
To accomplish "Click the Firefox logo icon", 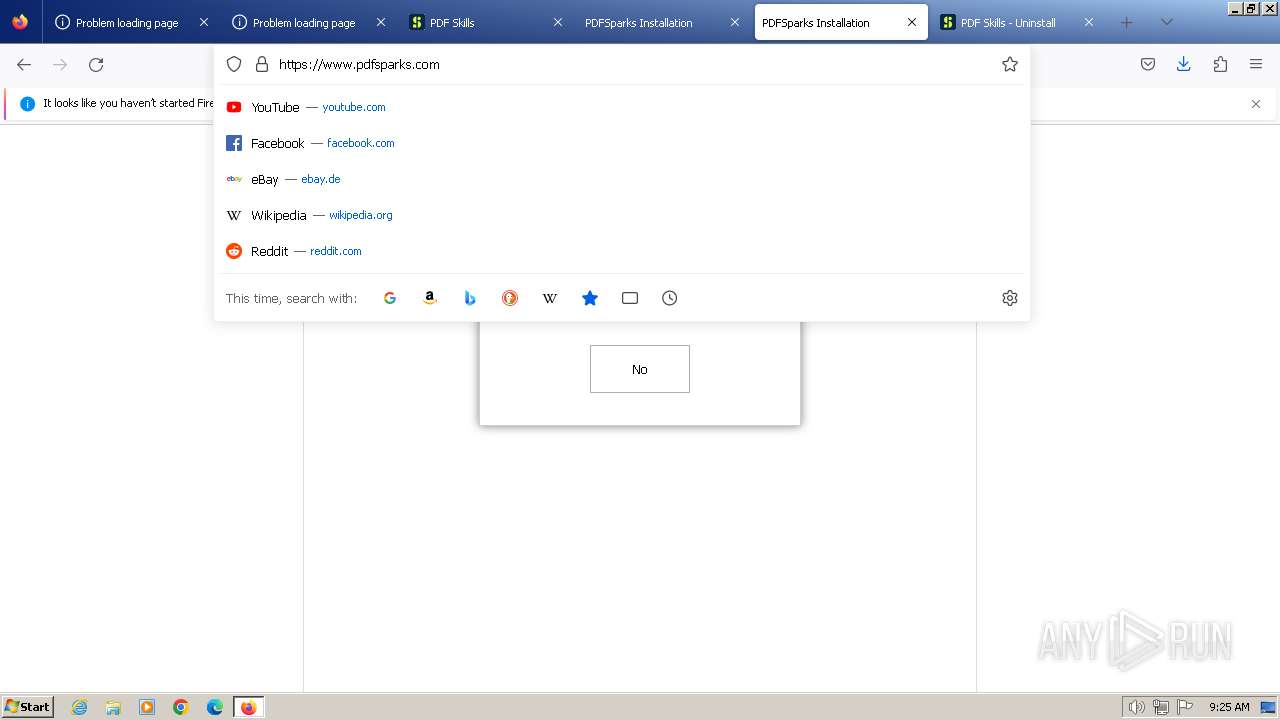I will click(x=20, y=22).
